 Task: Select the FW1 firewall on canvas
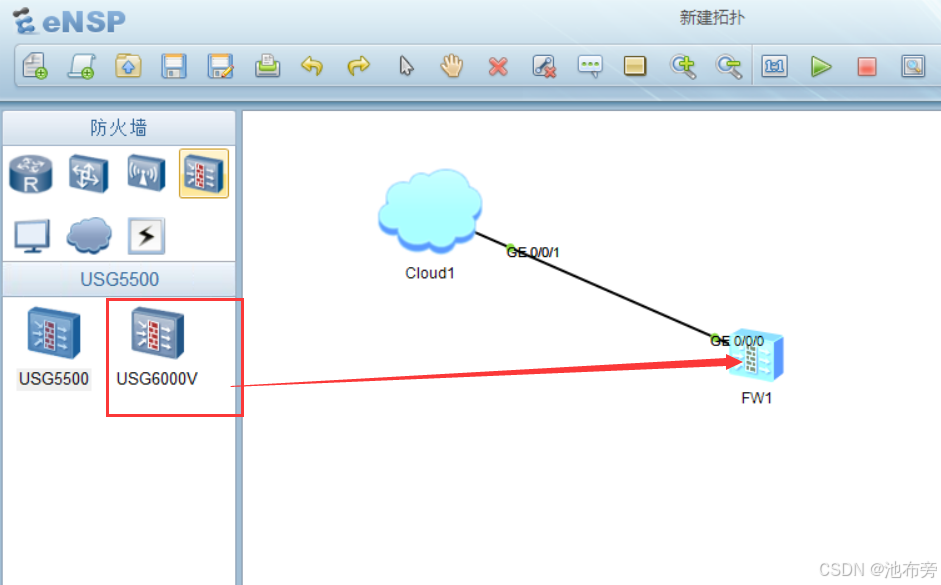pos(757,355)
